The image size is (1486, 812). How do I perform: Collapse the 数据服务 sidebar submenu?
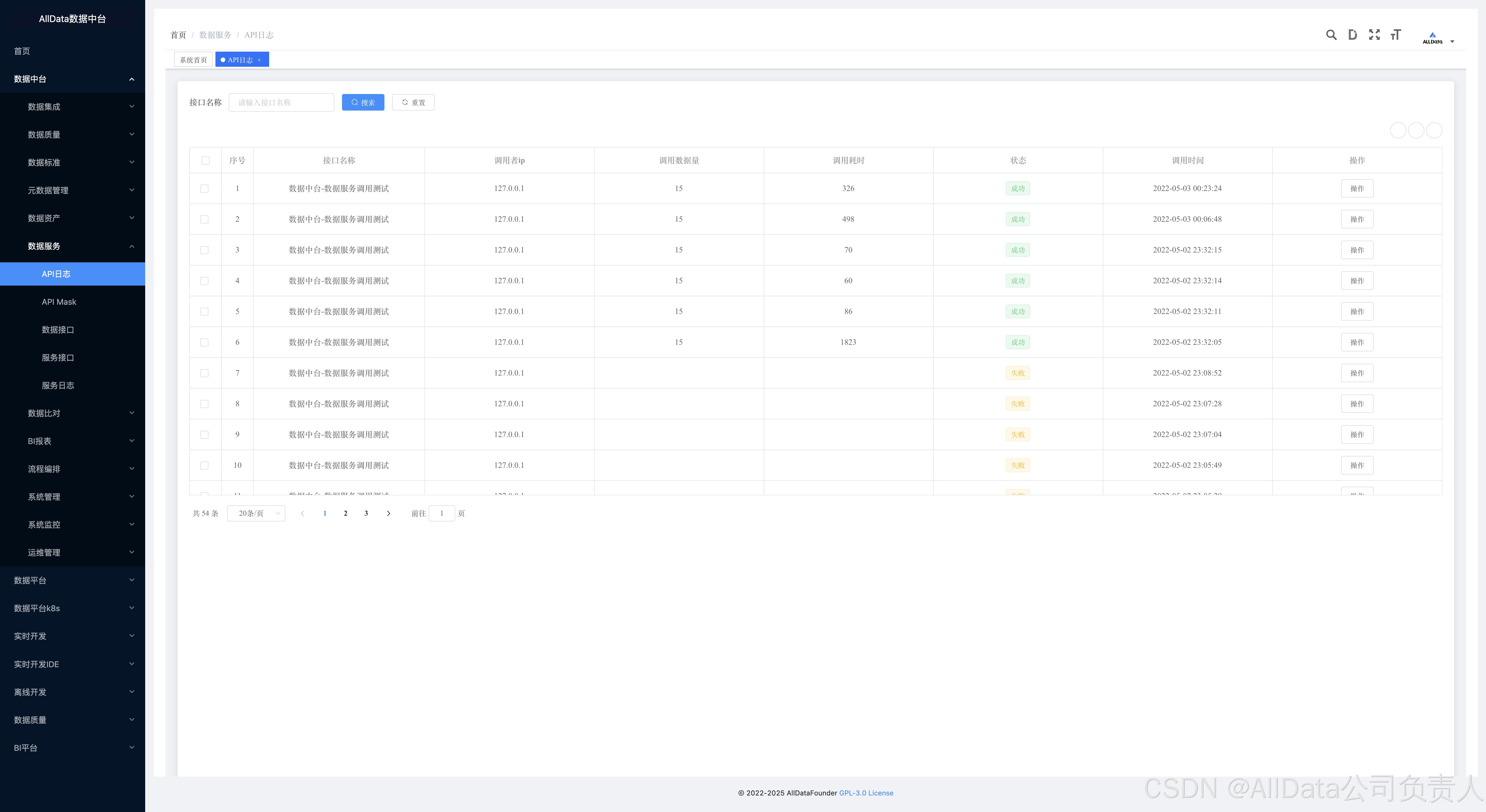click(73, 246)
